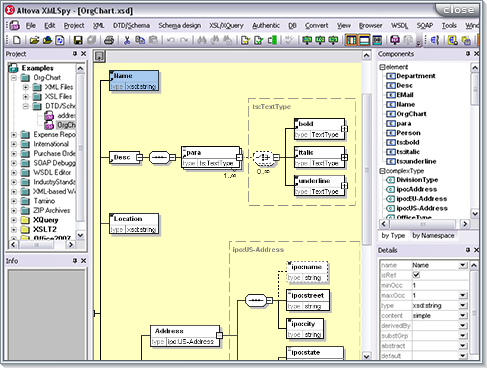487x368 pixels.
Task: Check well-formedness with the yellow checkmark icon
Action: click(245, 40)
